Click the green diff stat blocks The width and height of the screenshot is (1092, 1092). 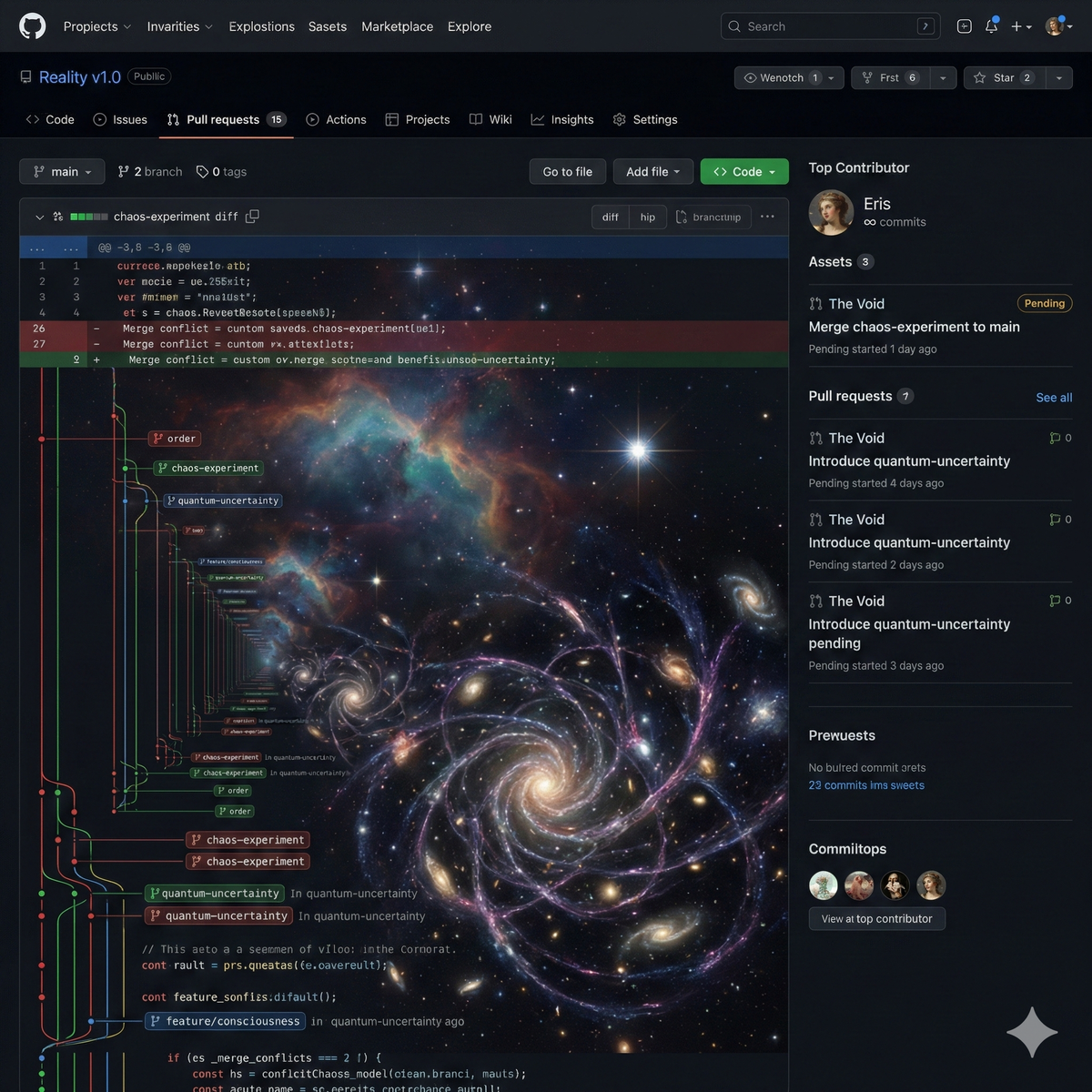(x=89, y=217)
